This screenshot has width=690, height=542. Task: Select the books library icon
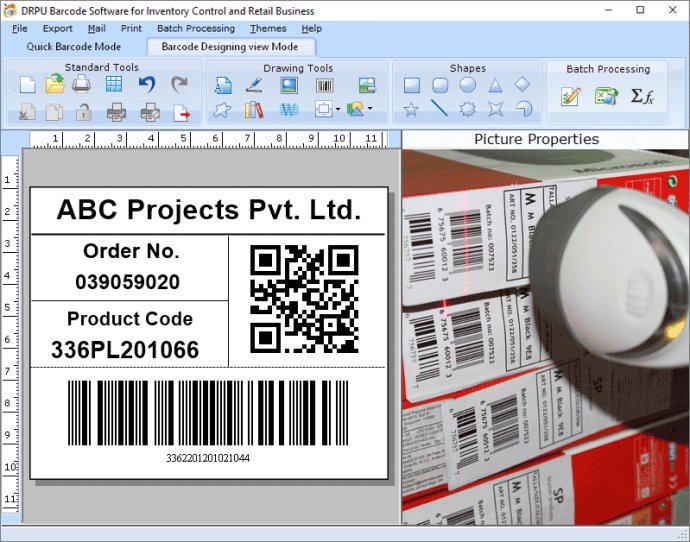click(x=254, y=110)
